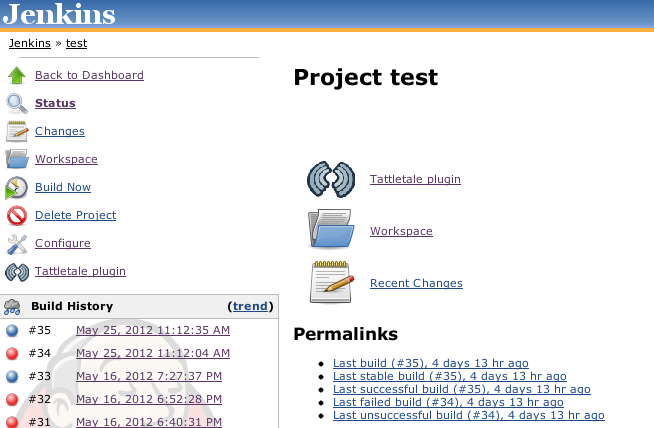Click the Project test heading

click(x=366, y=78)
